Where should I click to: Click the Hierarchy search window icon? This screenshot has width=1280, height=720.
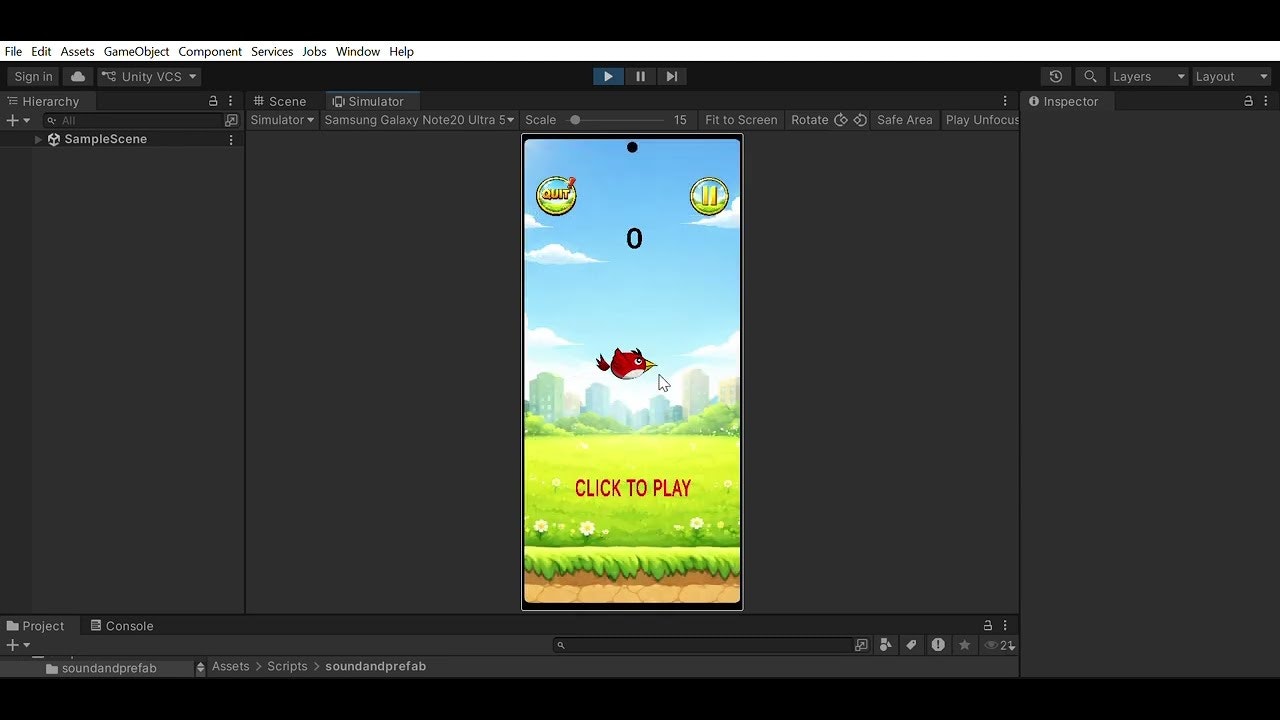(232, 120)
